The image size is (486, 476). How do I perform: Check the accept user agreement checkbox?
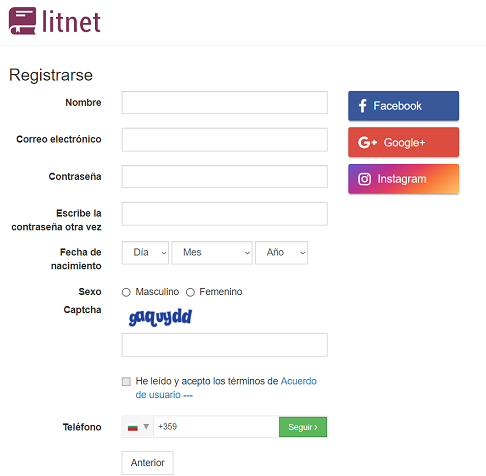click(126, 381)
